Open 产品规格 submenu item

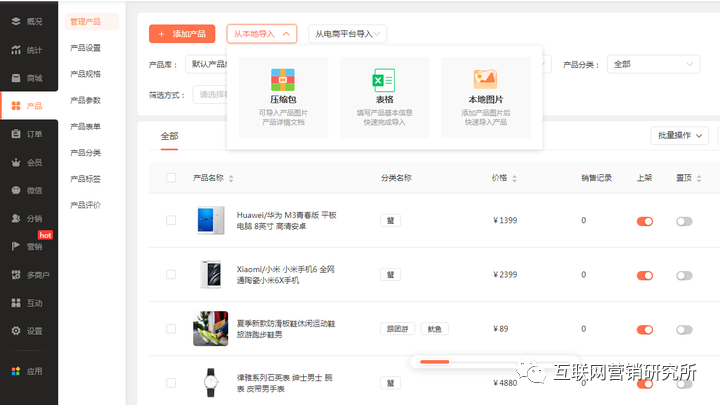(x=85, y=74)
